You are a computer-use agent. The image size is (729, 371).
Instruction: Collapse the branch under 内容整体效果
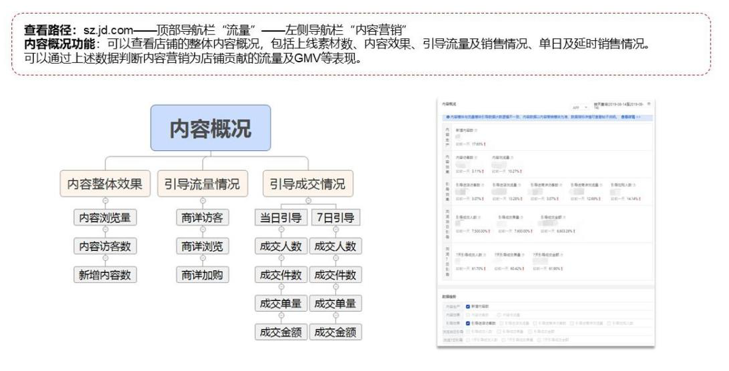pos(105,201)
